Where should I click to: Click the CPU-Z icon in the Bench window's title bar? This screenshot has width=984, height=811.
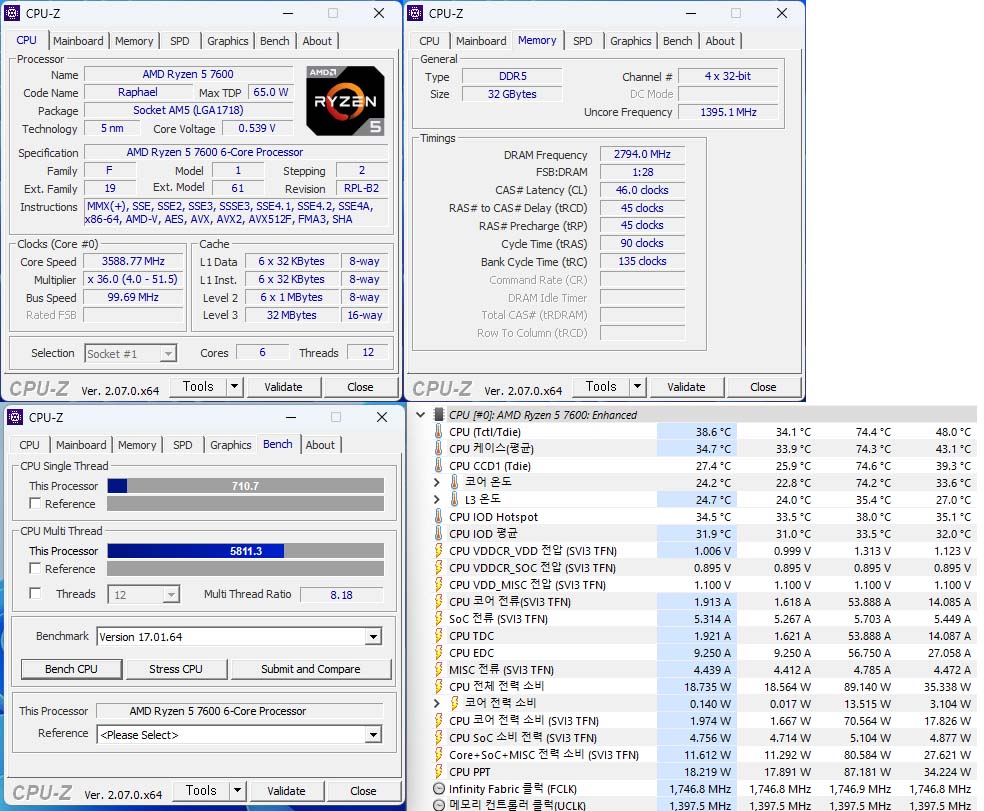tap(15, 417)
